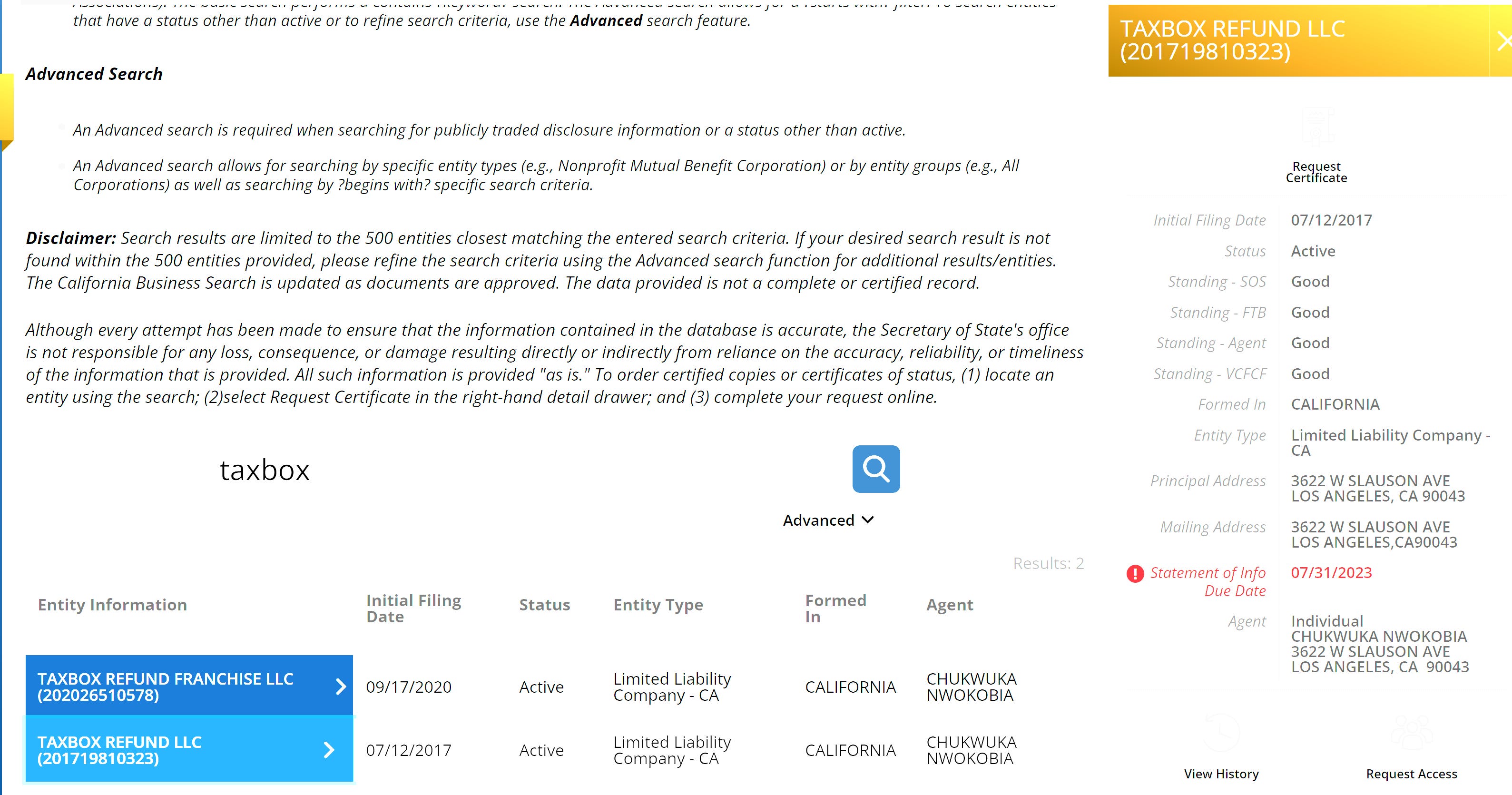Sort by the Entity Type column header
The height and width of the screenshot is (795, 1512).
(658, 605)
